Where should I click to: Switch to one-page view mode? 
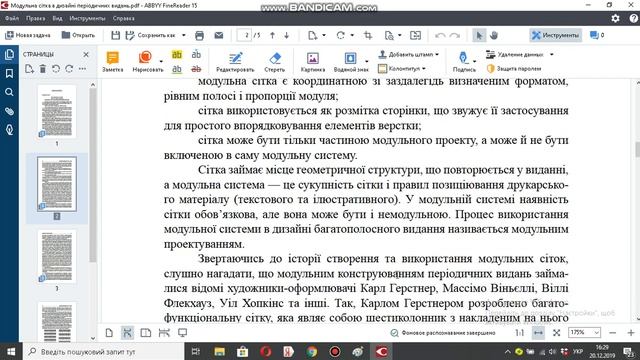[x=109, y=333]
